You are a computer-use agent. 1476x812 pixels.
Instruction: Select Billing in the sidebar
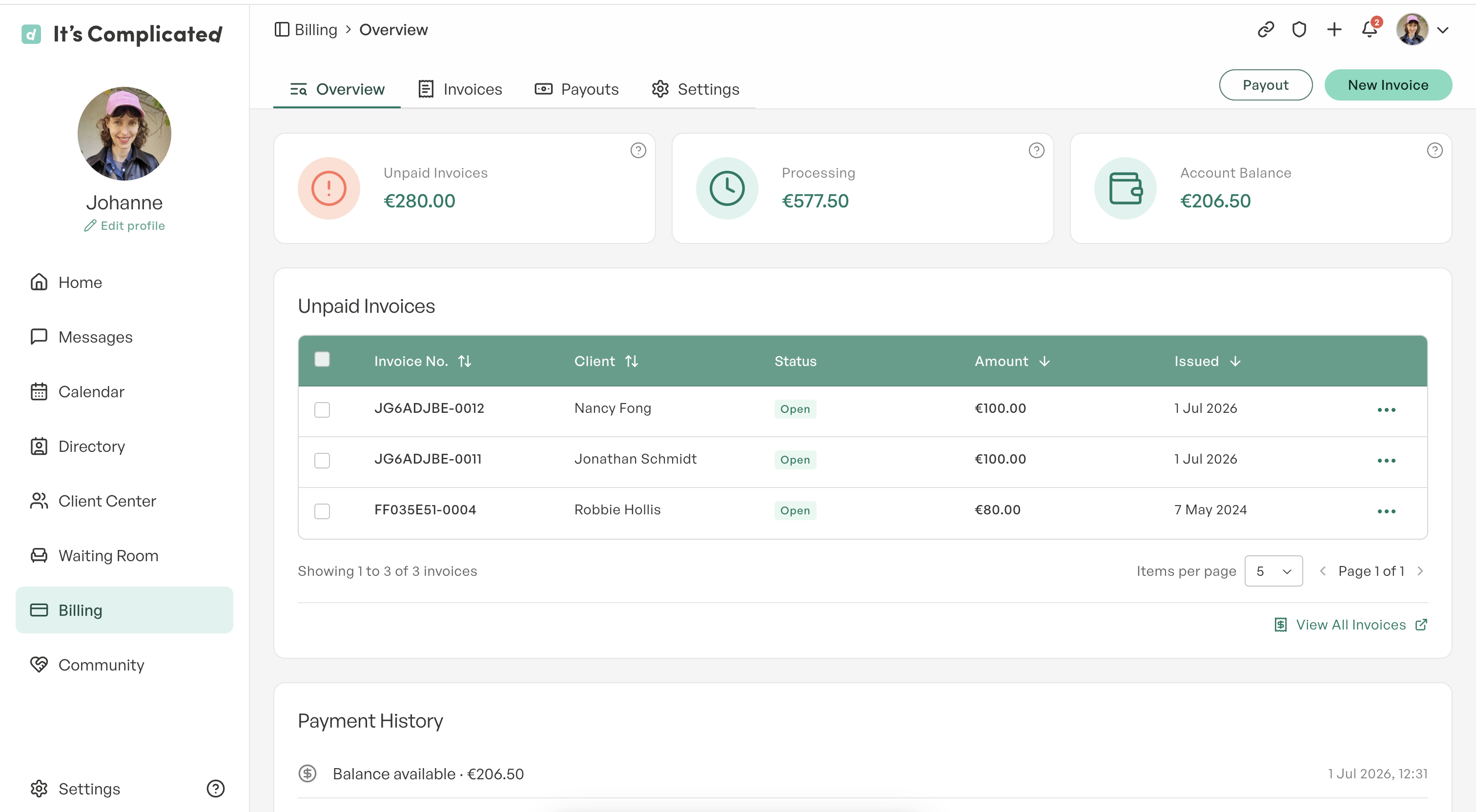click(124, 610)
